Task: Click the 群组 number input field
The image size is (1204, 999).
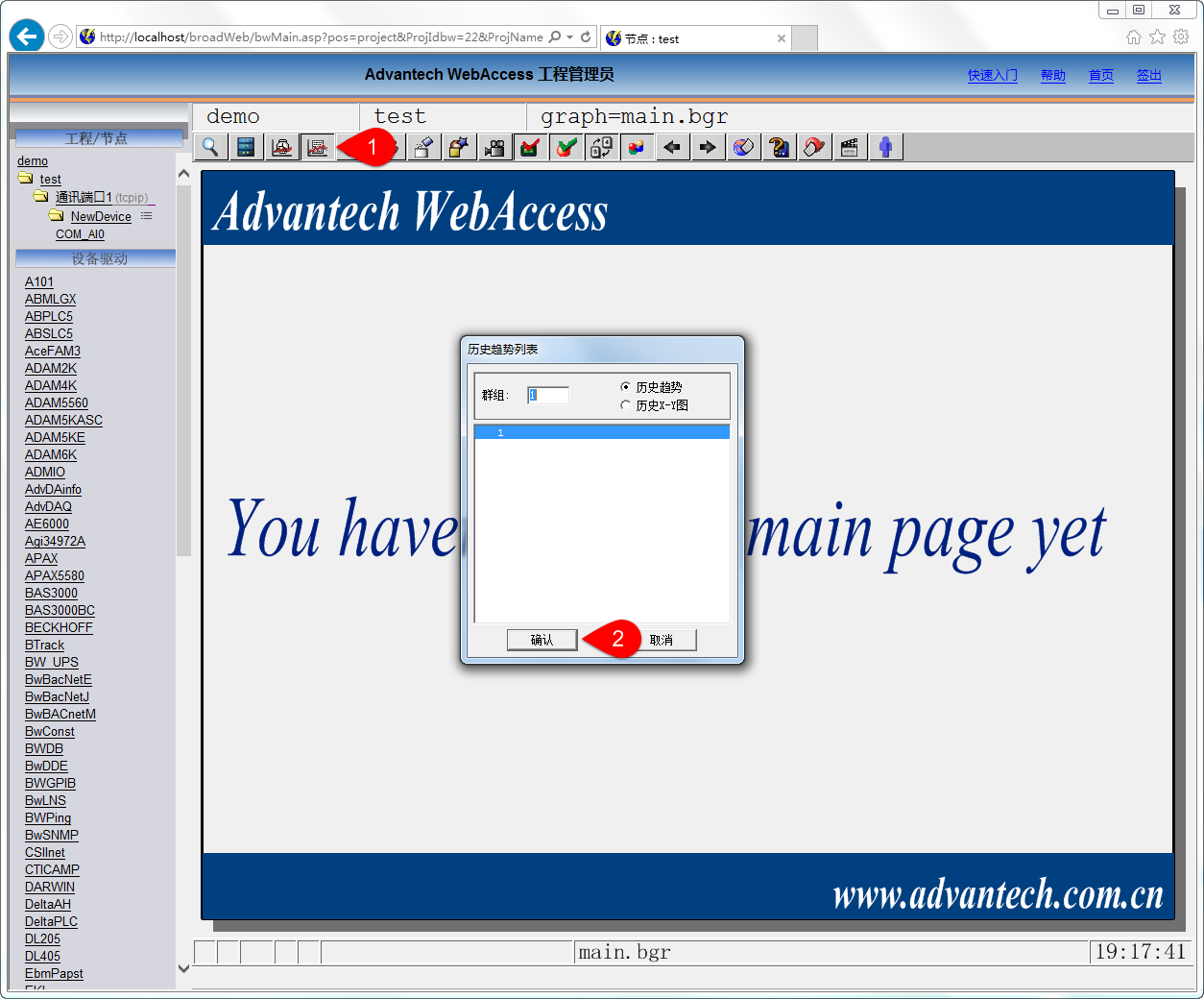Action: [548, 395]
